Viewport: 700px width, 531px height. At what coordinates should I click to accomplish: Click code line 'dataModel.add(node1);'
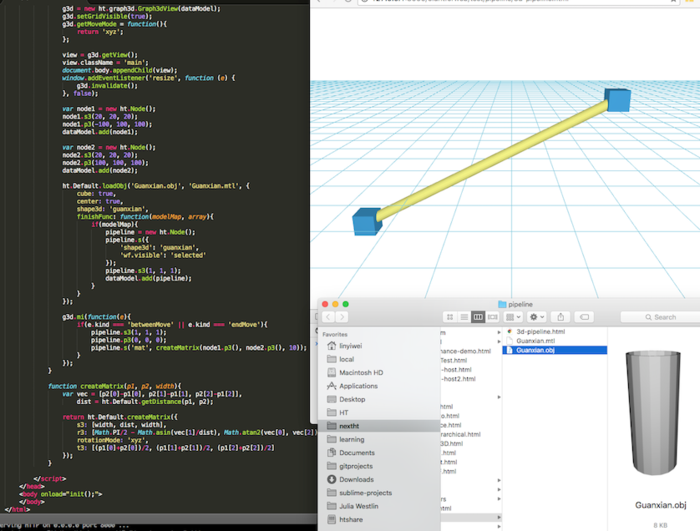(x=100, y=132)
